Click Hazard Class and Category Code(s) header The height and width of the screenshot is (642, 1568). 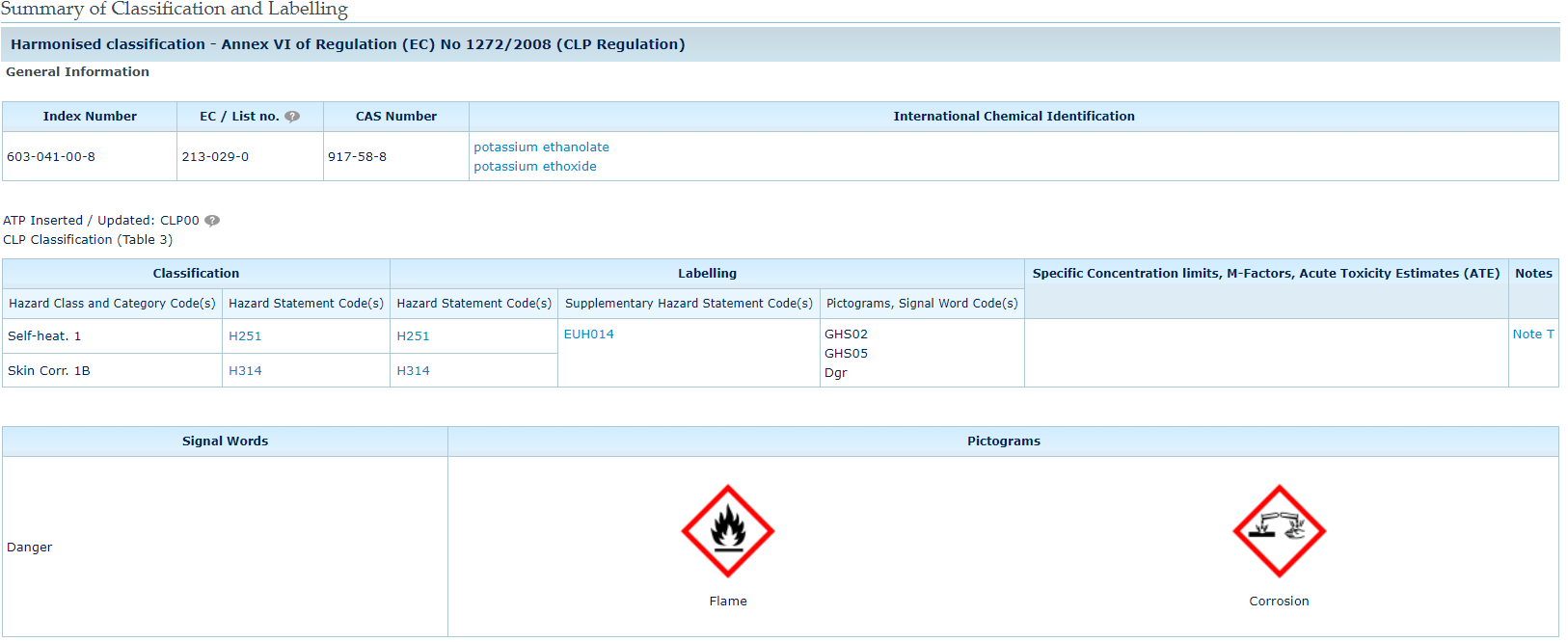pyautogui.click(x=112, y=304)
